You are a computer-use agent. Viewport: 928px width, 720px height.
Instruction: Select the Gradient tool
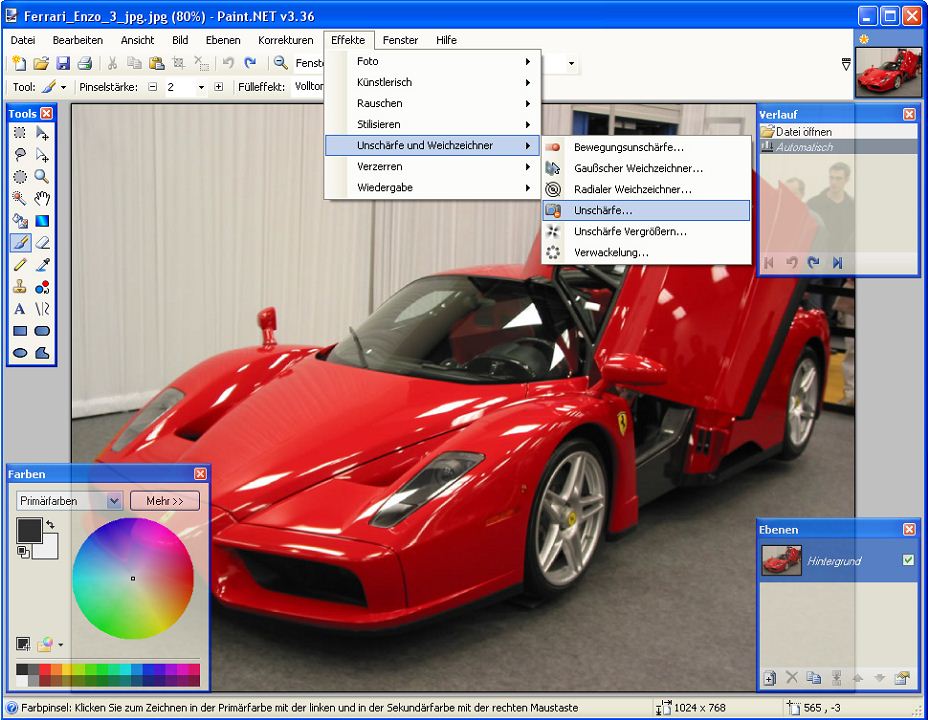click(x=42, y=221)
